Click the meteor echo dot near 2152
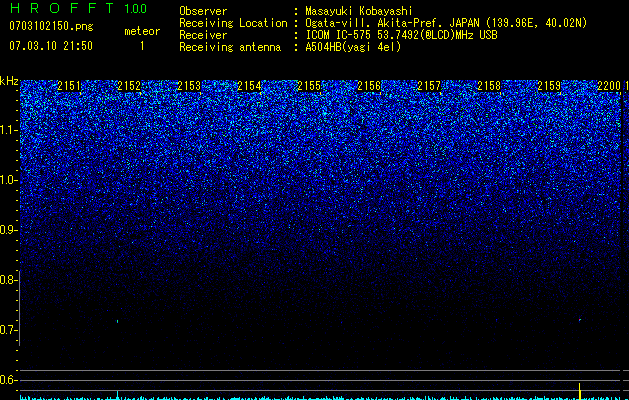 (x=118, y=321)
